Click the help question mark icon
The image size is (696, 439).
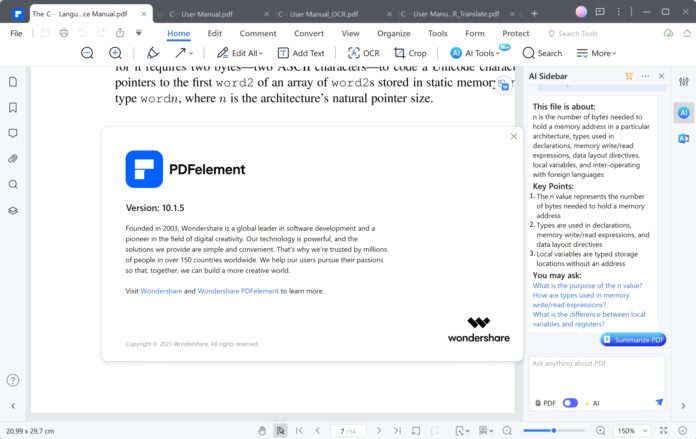coord(13,380)
